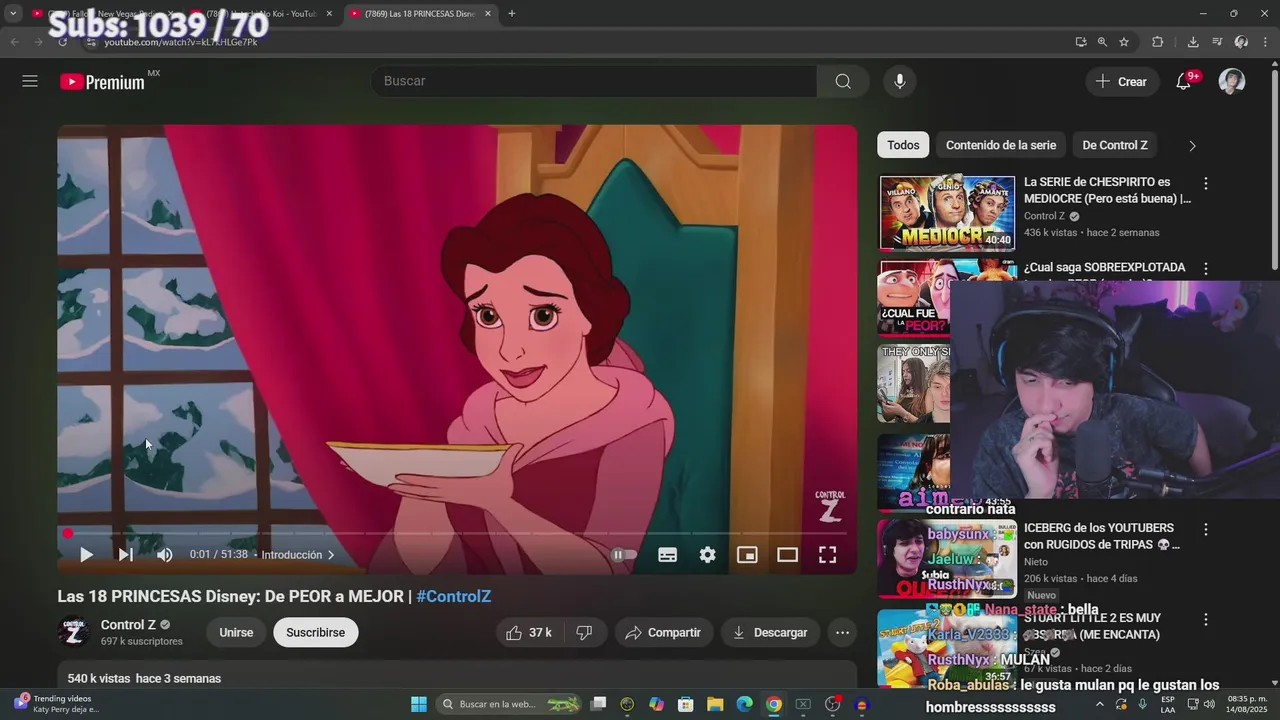
Task: Toggle theater mode
Action: coord(787,555)
